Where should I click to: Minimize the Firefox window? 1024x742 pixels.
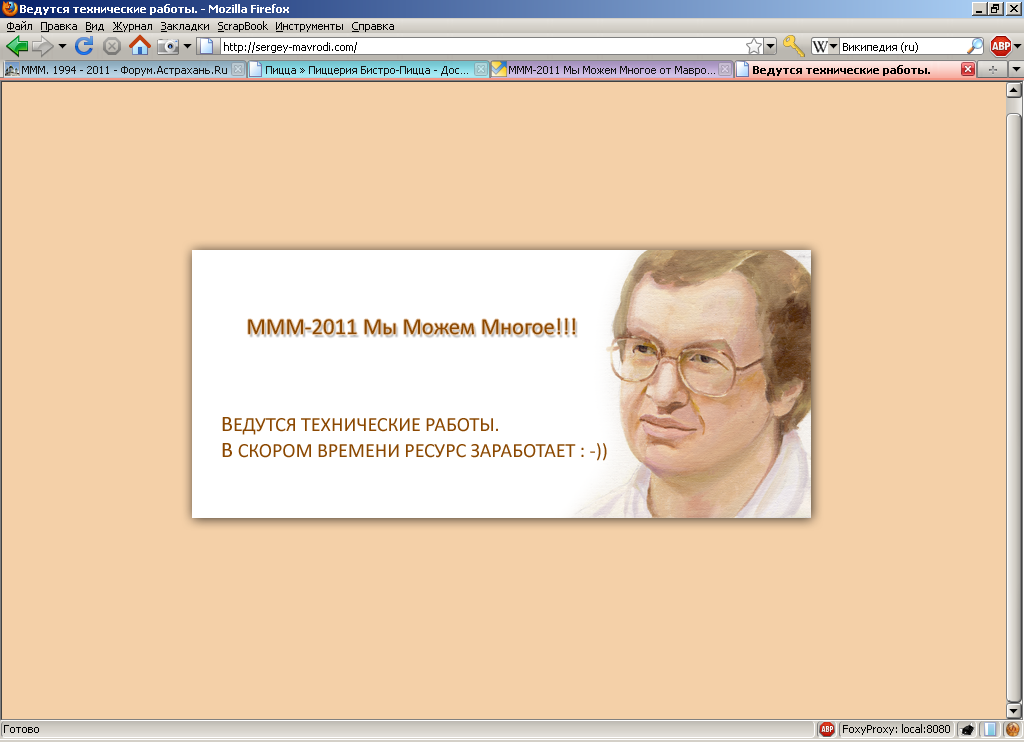(x=978, y=9)
